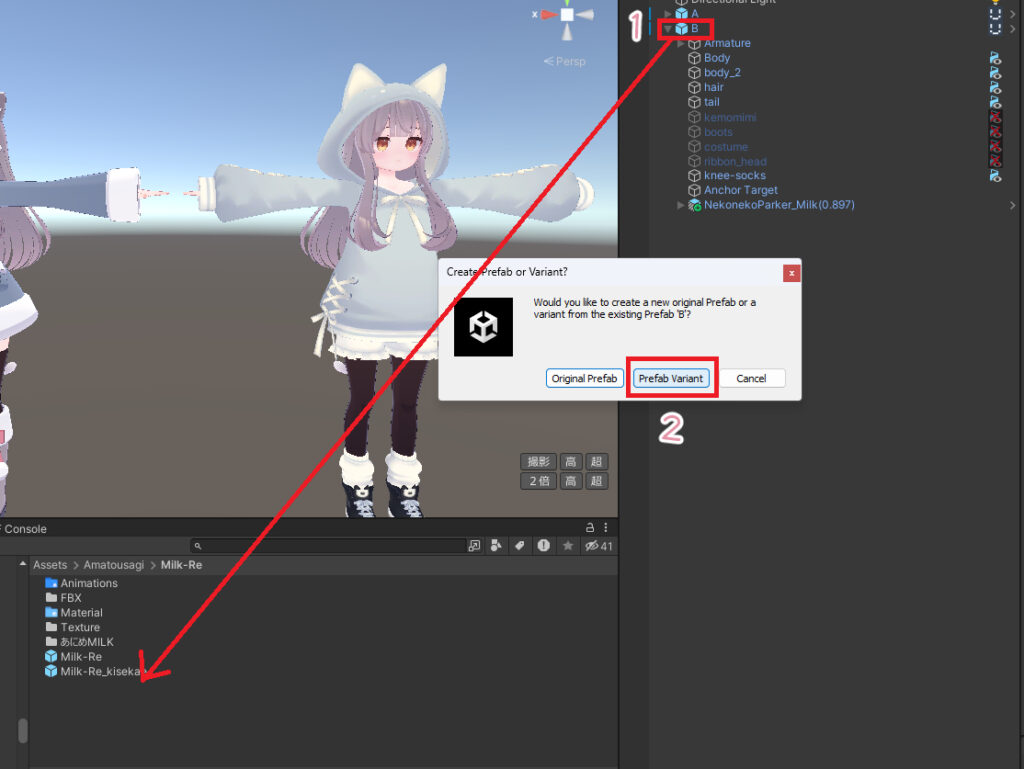Open prefab A using its right chevron

coord(1012,14)
